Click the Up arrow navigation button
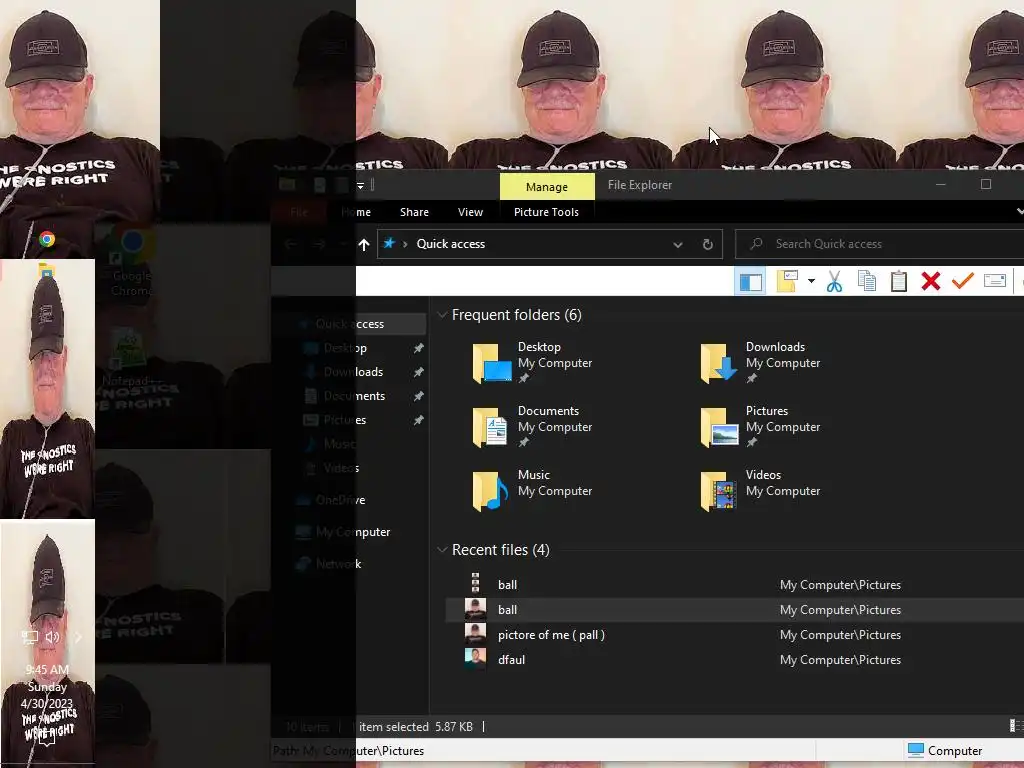This screenshot has width=1024, height=768. (x=364, y=244)
